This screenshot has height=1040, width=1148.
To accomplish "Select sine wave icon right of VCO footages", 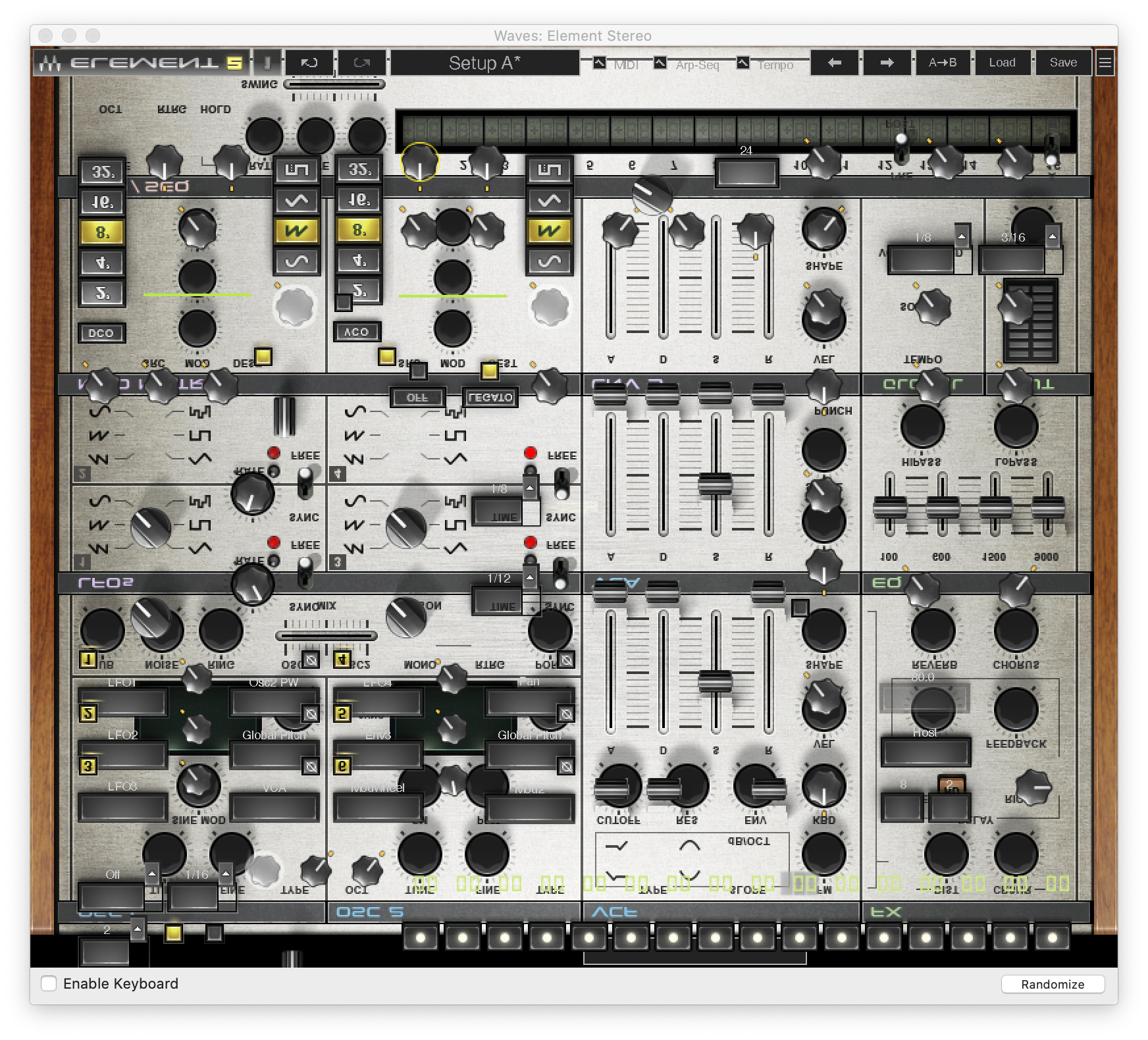I will click(x=550, y=261).
